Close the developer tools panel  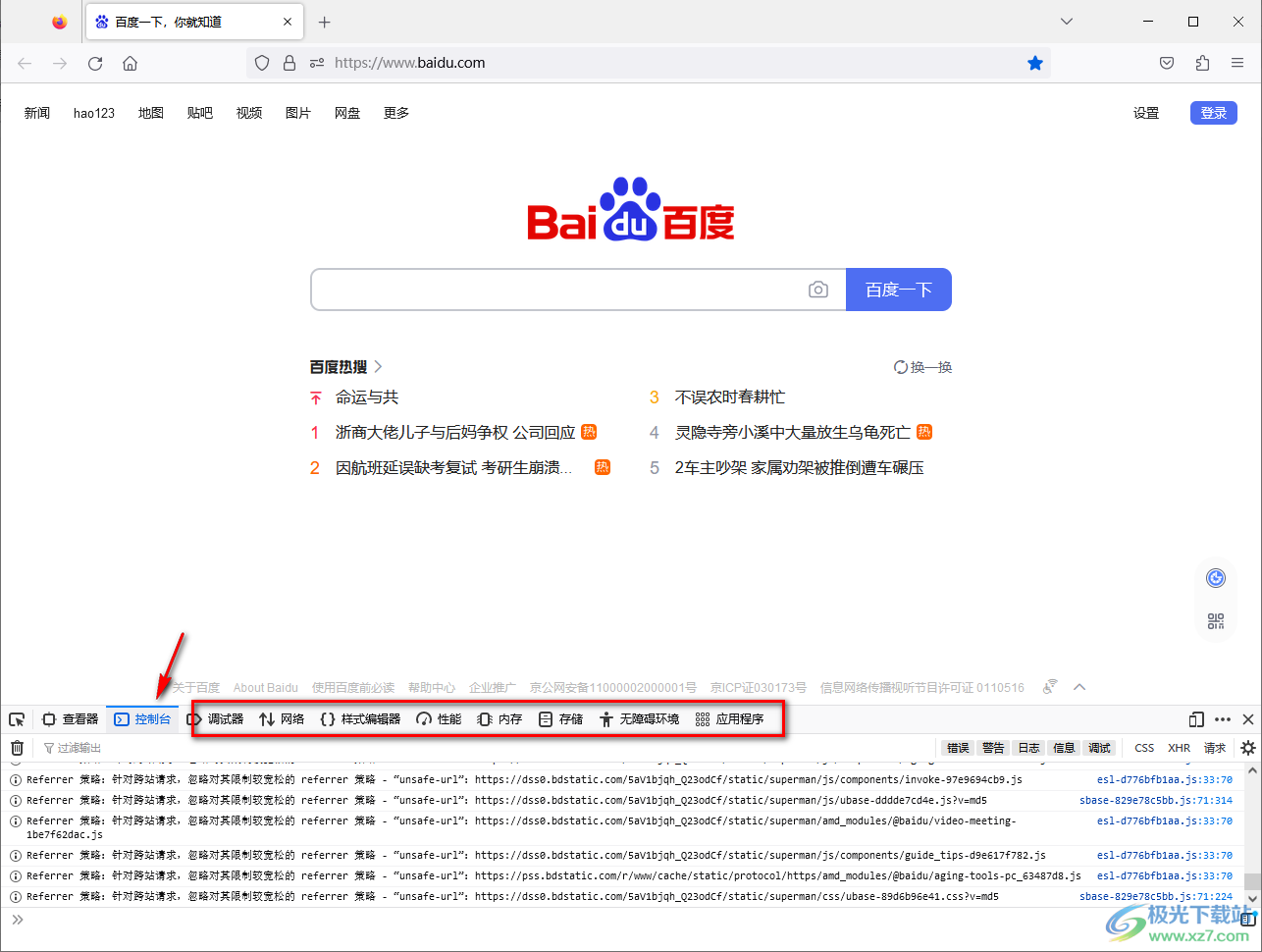tap(1248, 719)
